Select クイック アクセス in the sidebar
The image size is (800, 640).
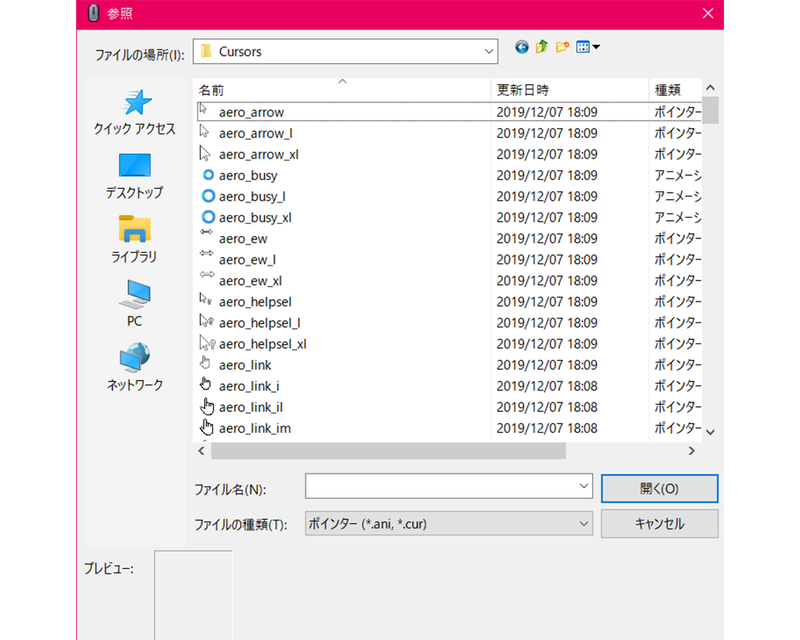click(133, 112)
